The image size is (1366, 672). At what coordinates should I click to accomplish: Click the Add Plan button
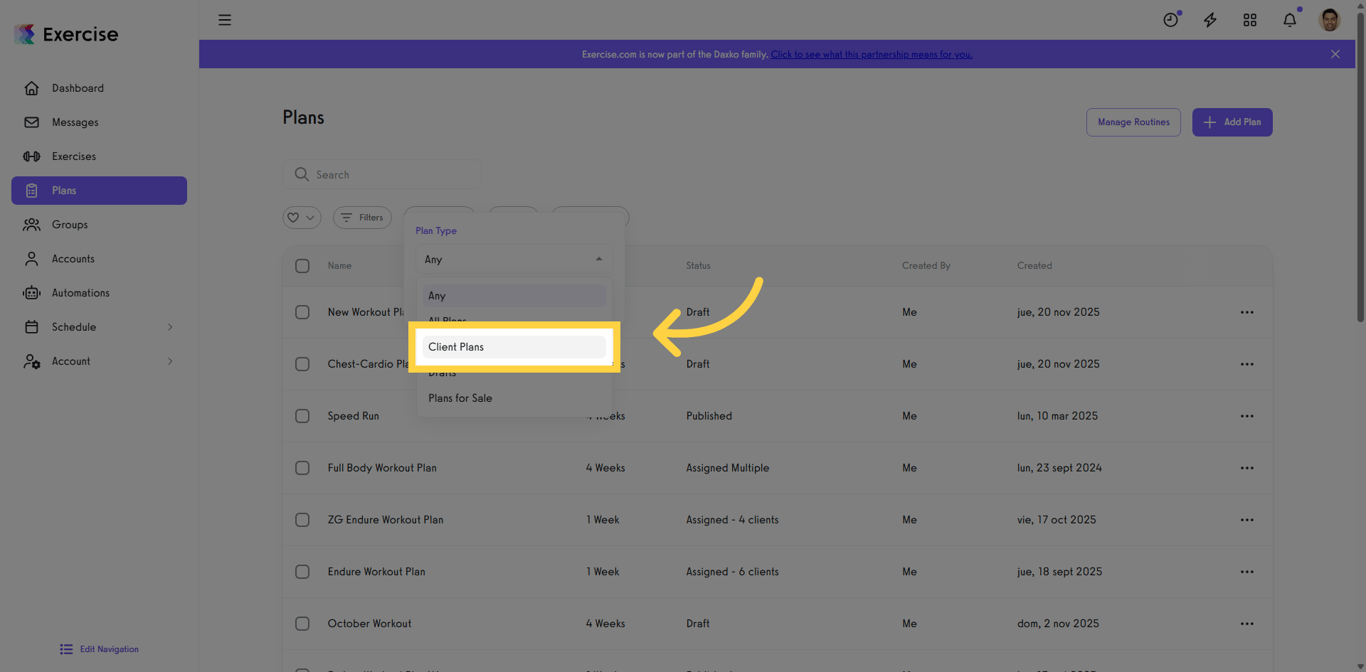click(x=1231, y=121)
